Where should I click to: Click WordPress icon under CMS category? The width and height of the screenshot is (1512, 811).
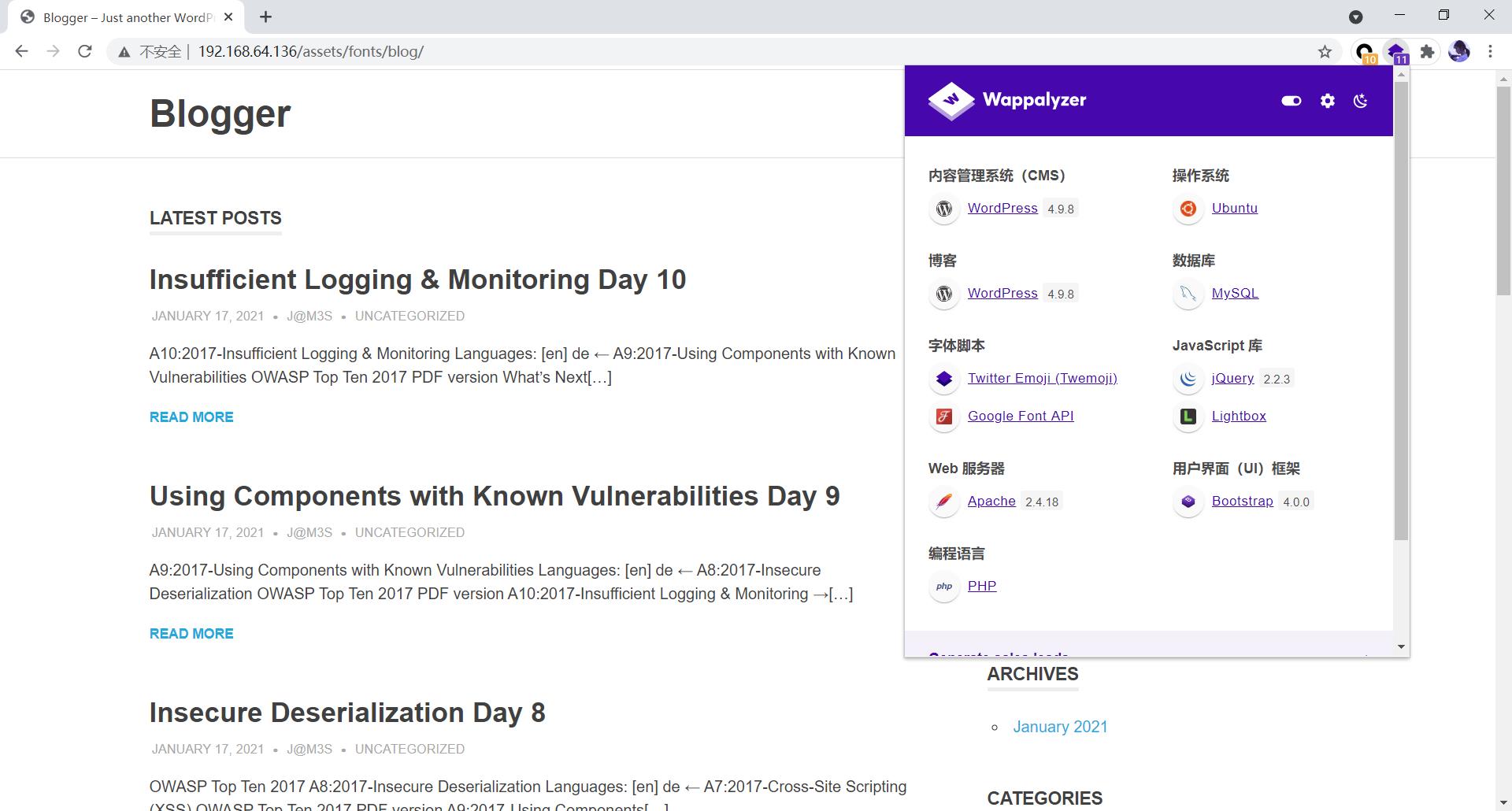coord(944,209)
